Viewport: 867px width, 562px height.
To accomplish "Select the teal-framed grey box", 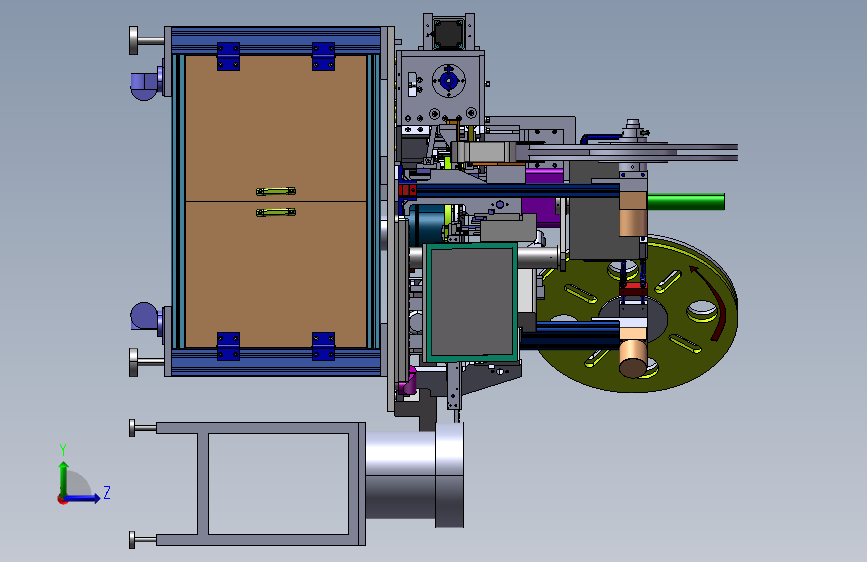I will pos(471,303).
